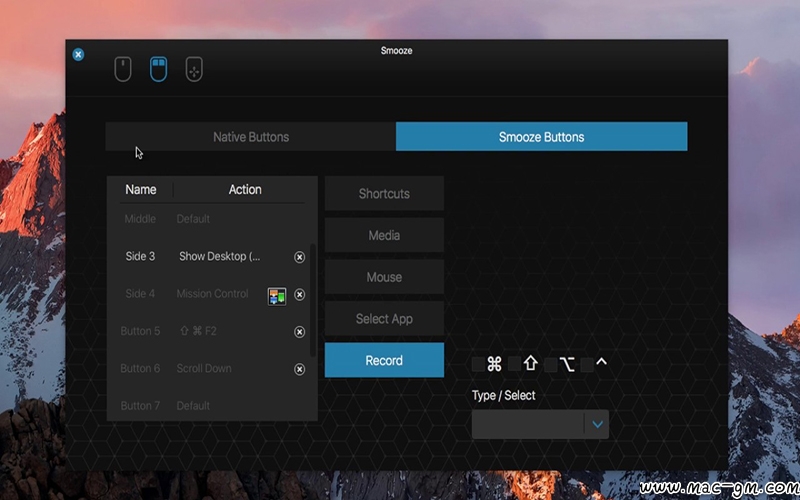Click the ⇧⌘F2 shortcut action text
Screen dimensions: 800x500
pyautogui.click(x=198, y=331)
